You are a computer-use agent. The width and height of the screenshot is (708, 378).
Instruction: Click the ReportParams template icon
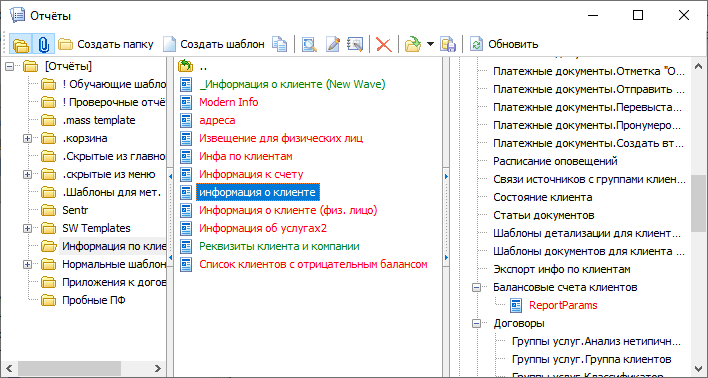tap(516, 306)
